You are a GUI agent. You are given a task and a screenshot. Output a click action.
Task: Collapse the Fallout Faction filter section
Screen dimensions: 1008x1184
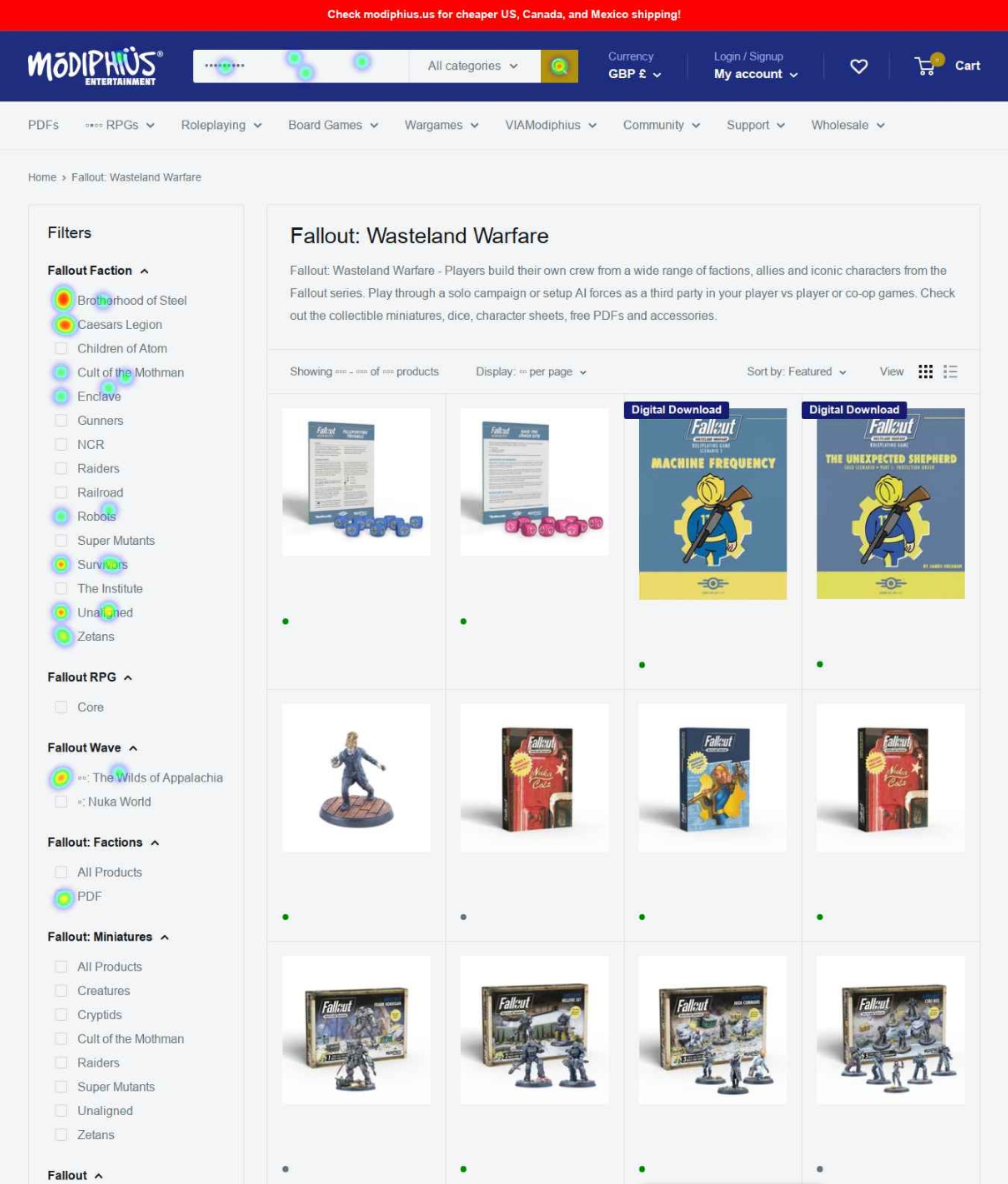(145, 271)
